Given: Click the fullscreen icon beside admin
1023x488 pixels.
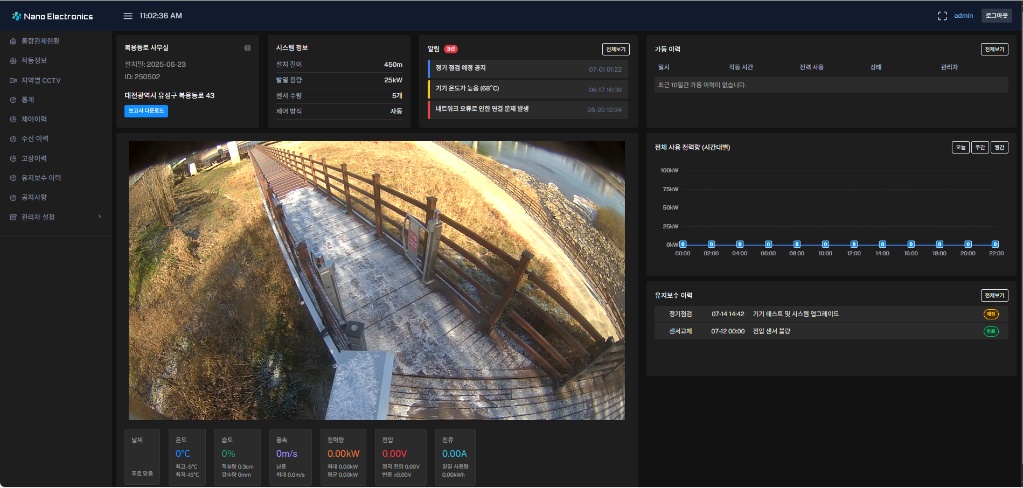Looking at the screenshot, I should (x=942, y=16).
